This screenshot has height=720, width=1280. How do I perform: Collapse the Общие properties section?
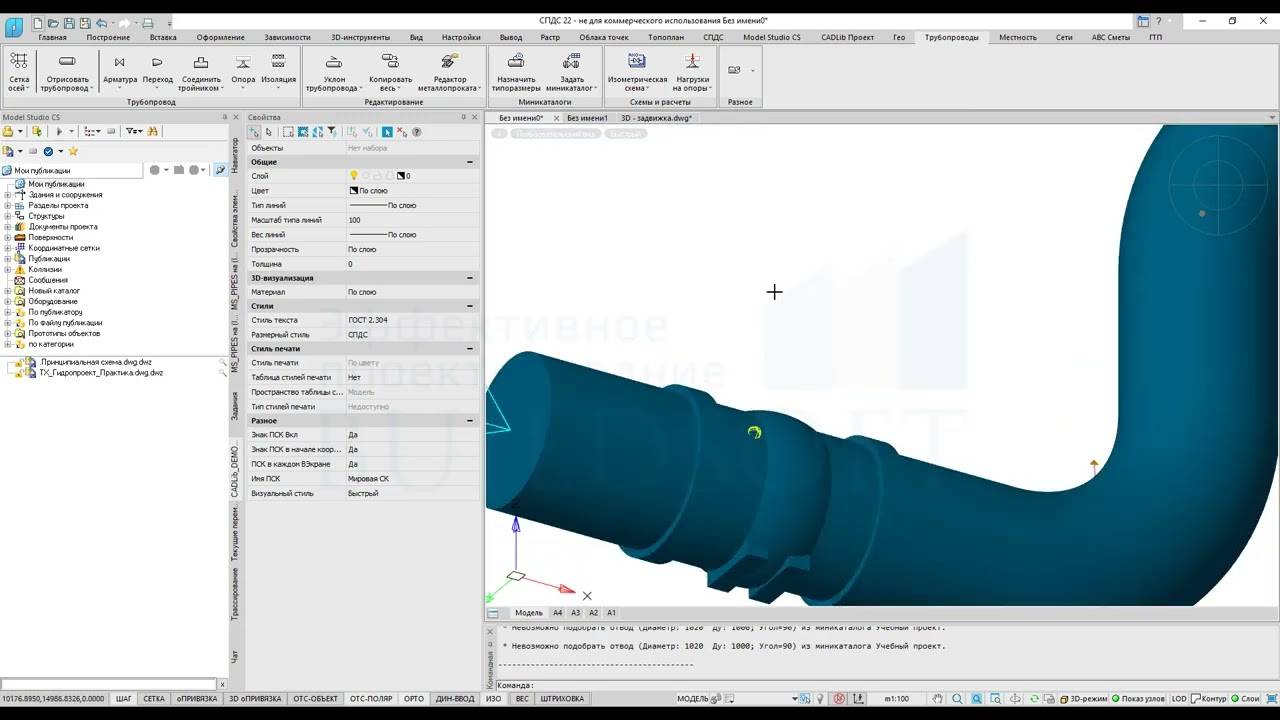[470, 162]
